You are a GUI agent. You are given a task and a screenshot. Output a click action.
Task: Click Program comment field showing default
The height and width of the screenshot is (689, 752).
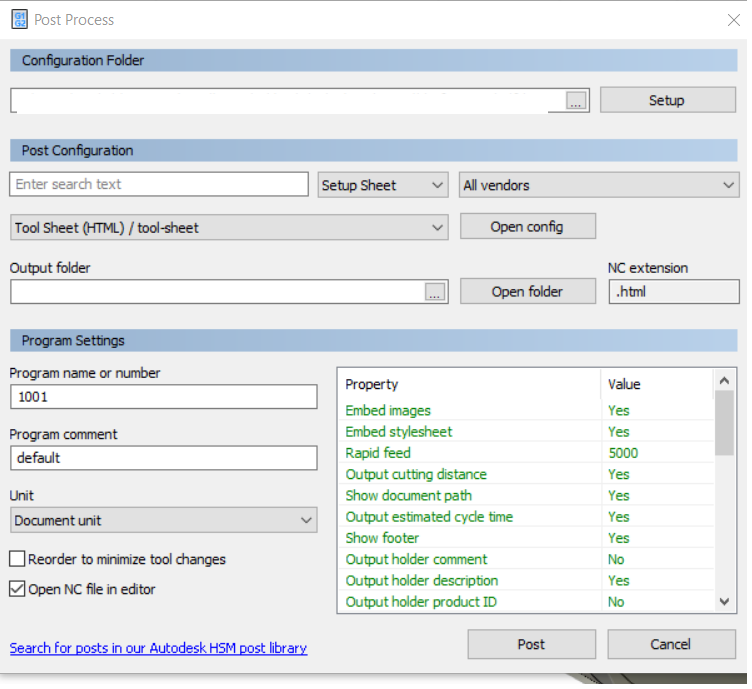[164, 458]
